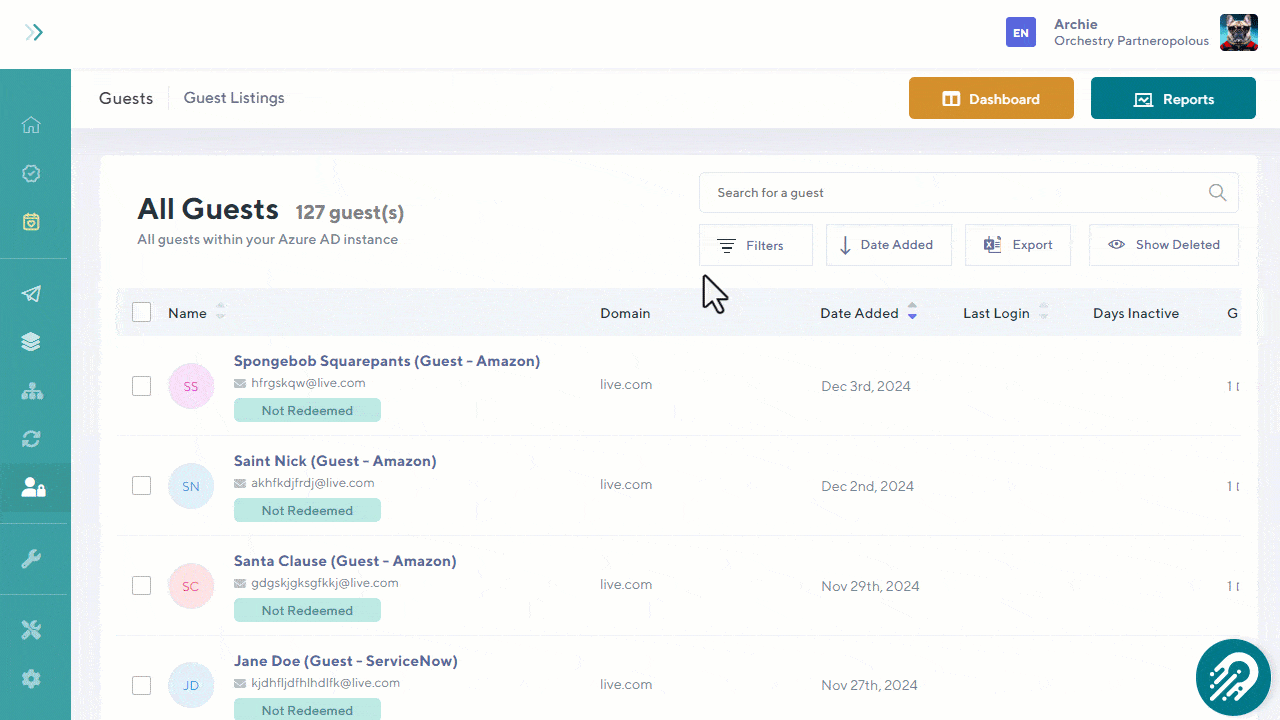The width and height of the screenshot is (1280, 720).
Task: Click the sync arrows sidebar icon
Action: tap(31, 439)
